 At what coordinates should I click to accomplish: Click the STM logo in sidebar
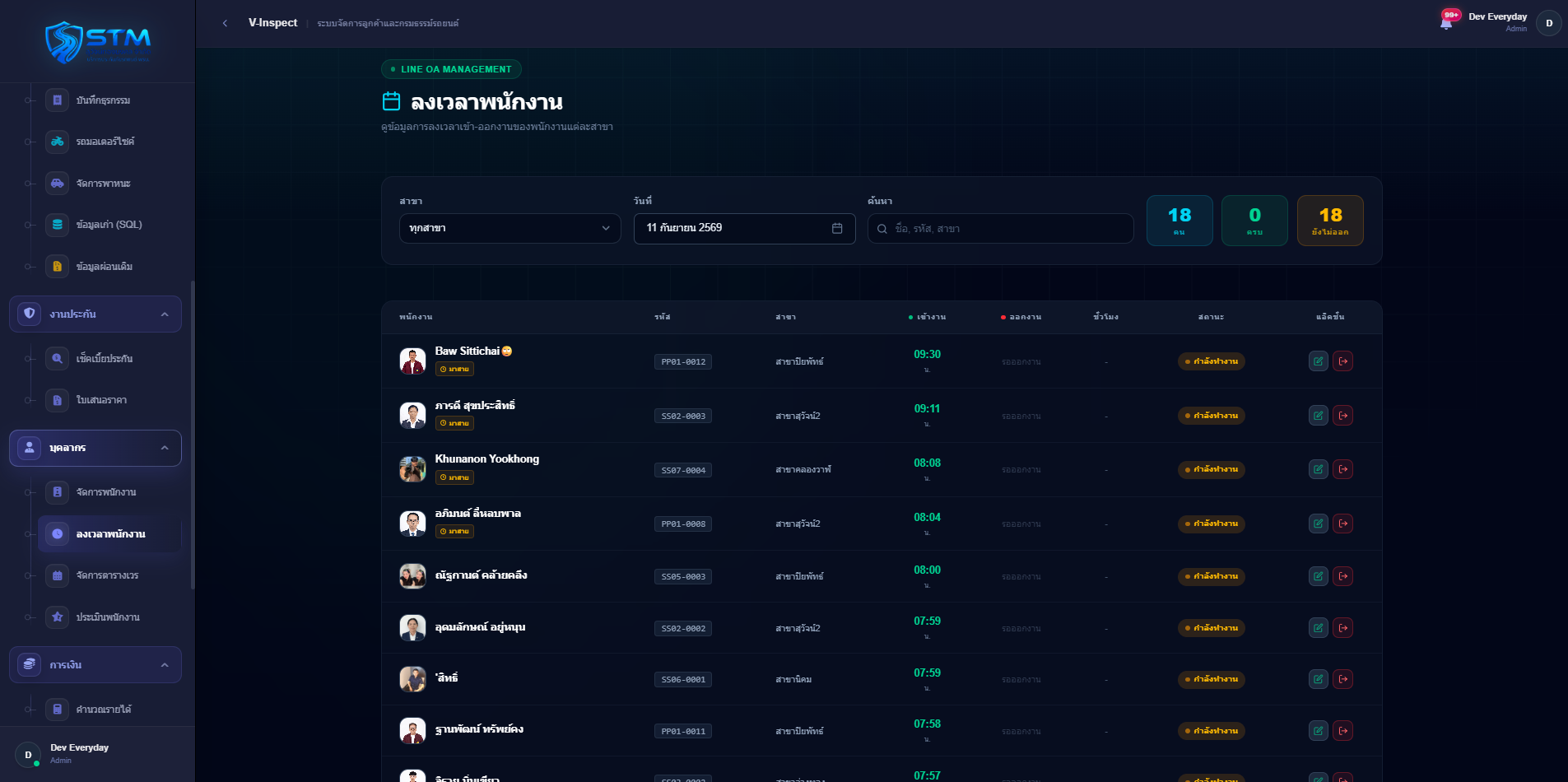point(97,41)
